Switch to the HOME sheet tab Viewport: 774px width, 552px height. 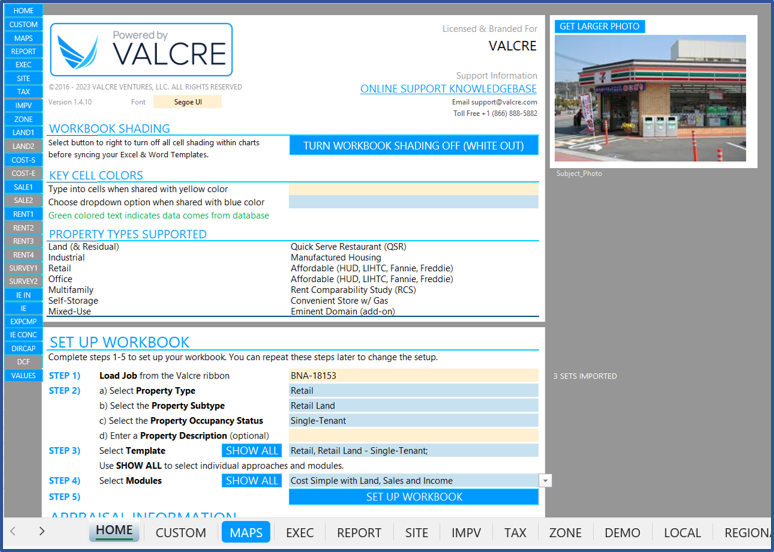(114, 531)
